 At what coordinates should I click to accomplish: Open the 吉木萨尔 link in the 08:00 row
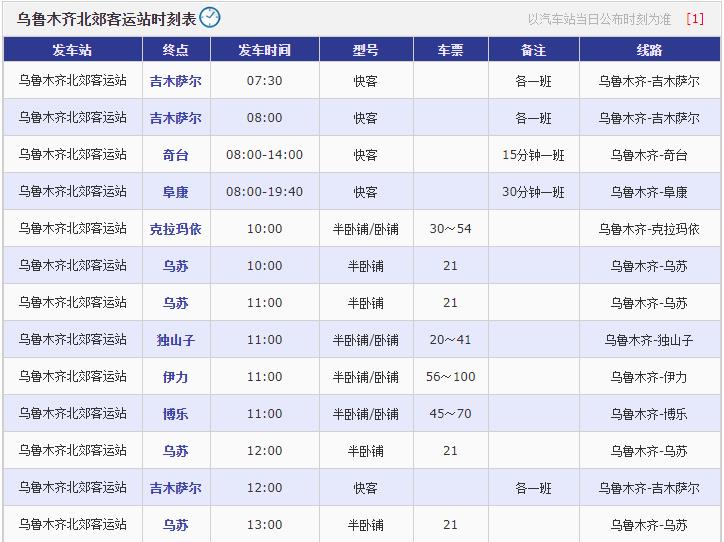175,118
